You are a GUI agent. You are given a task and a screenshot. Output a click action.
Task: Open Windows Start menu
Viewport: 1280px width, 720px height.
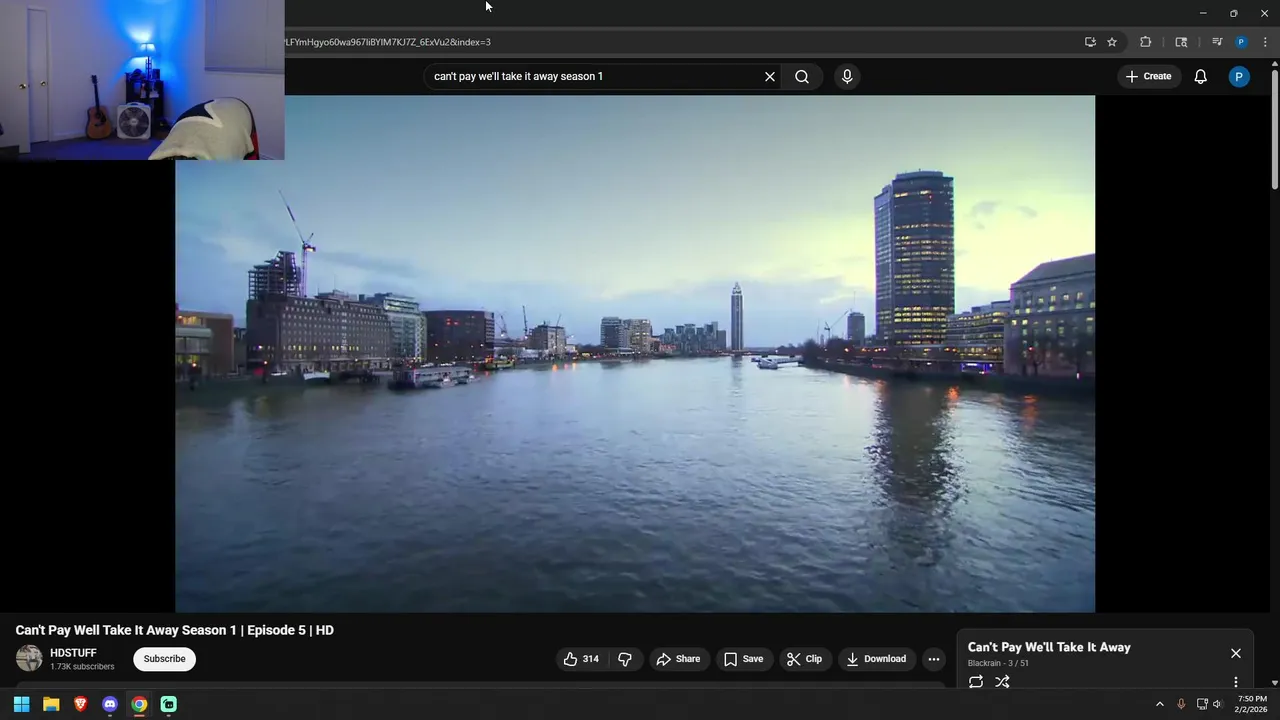(21, 704)
